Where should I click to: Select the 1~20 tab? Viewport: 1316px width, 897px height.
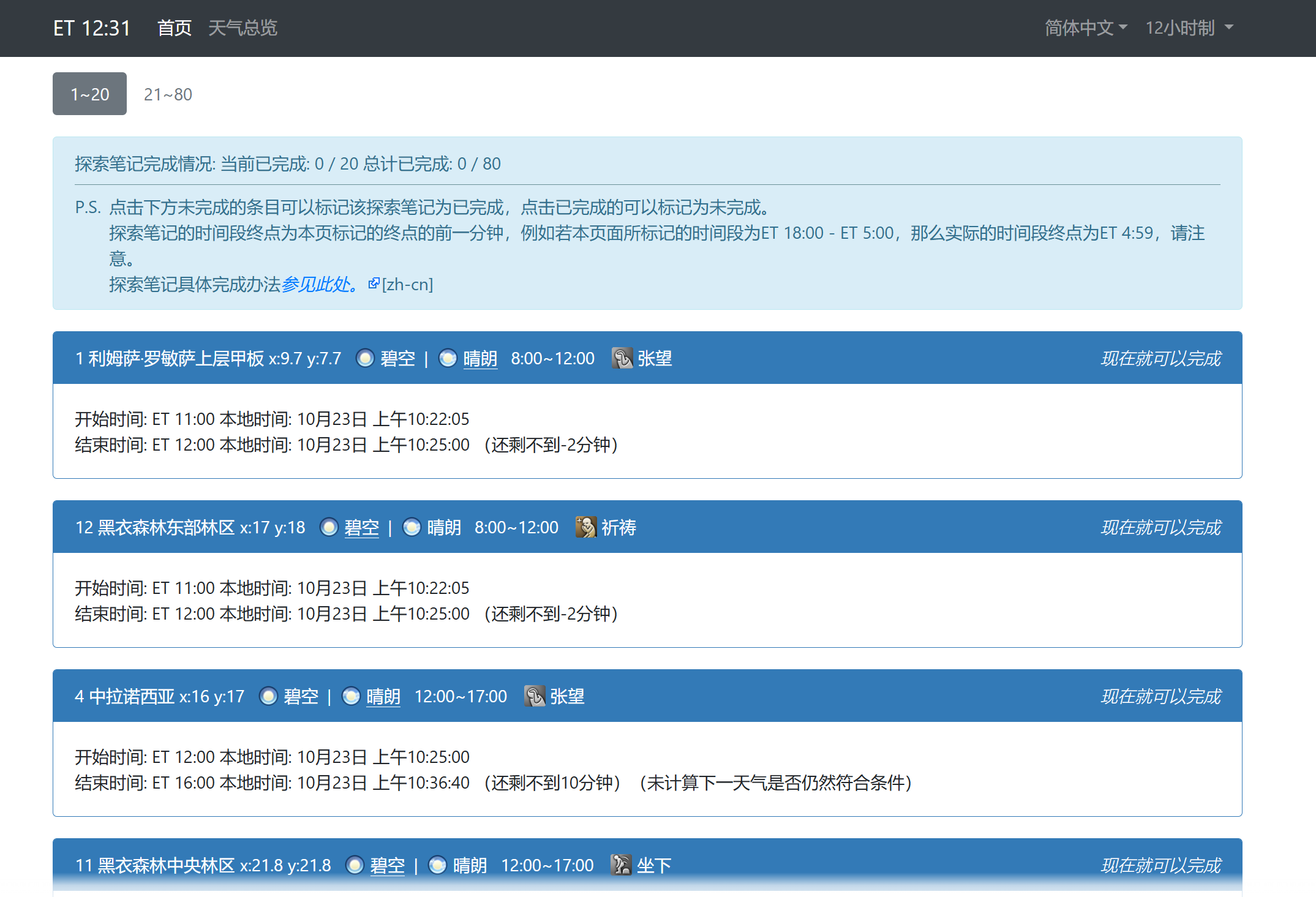(89, 94)
